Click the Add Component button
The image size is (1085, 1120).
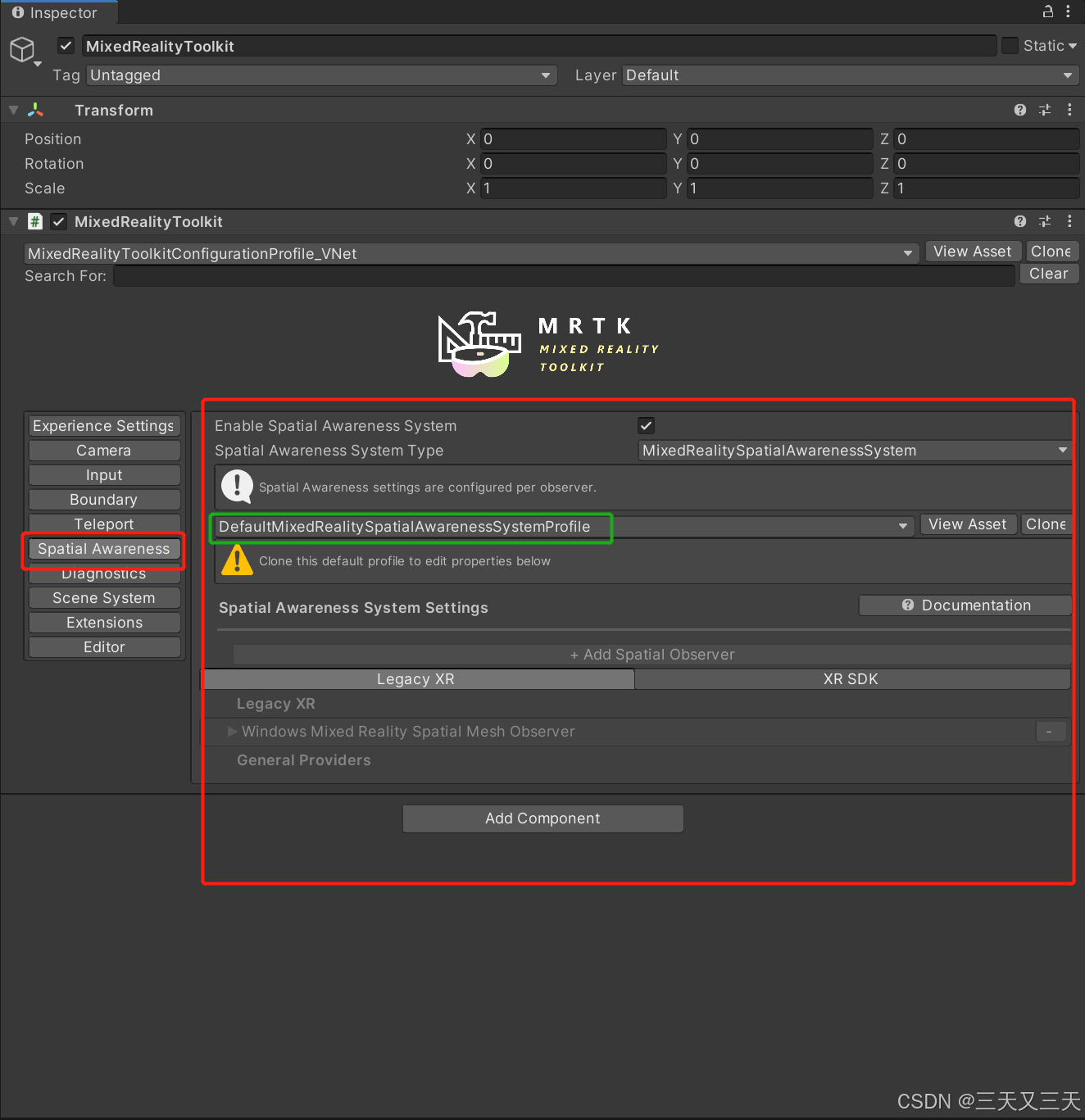pyautogui.click(x=542, y=818)
